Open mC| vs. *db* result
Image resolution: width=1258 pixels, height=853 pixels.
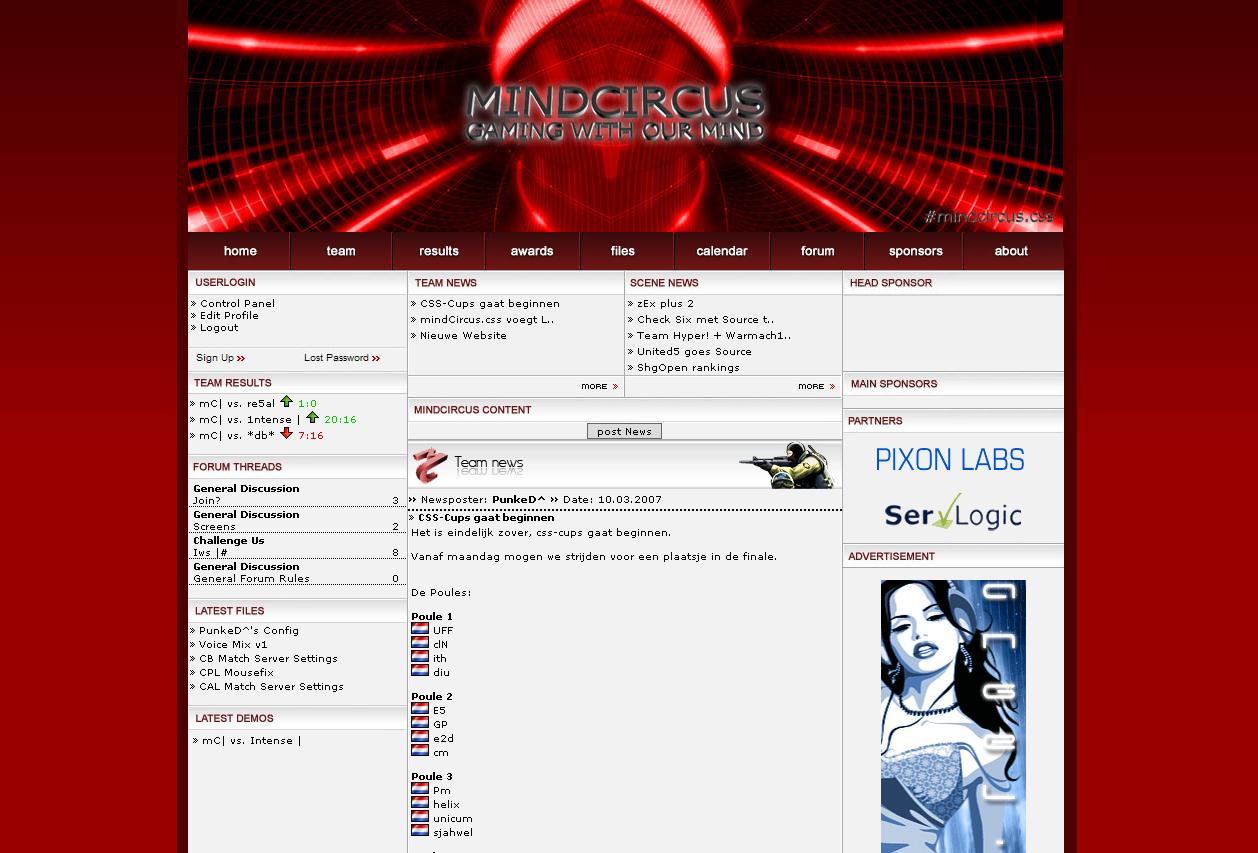[x=237, y=436]
